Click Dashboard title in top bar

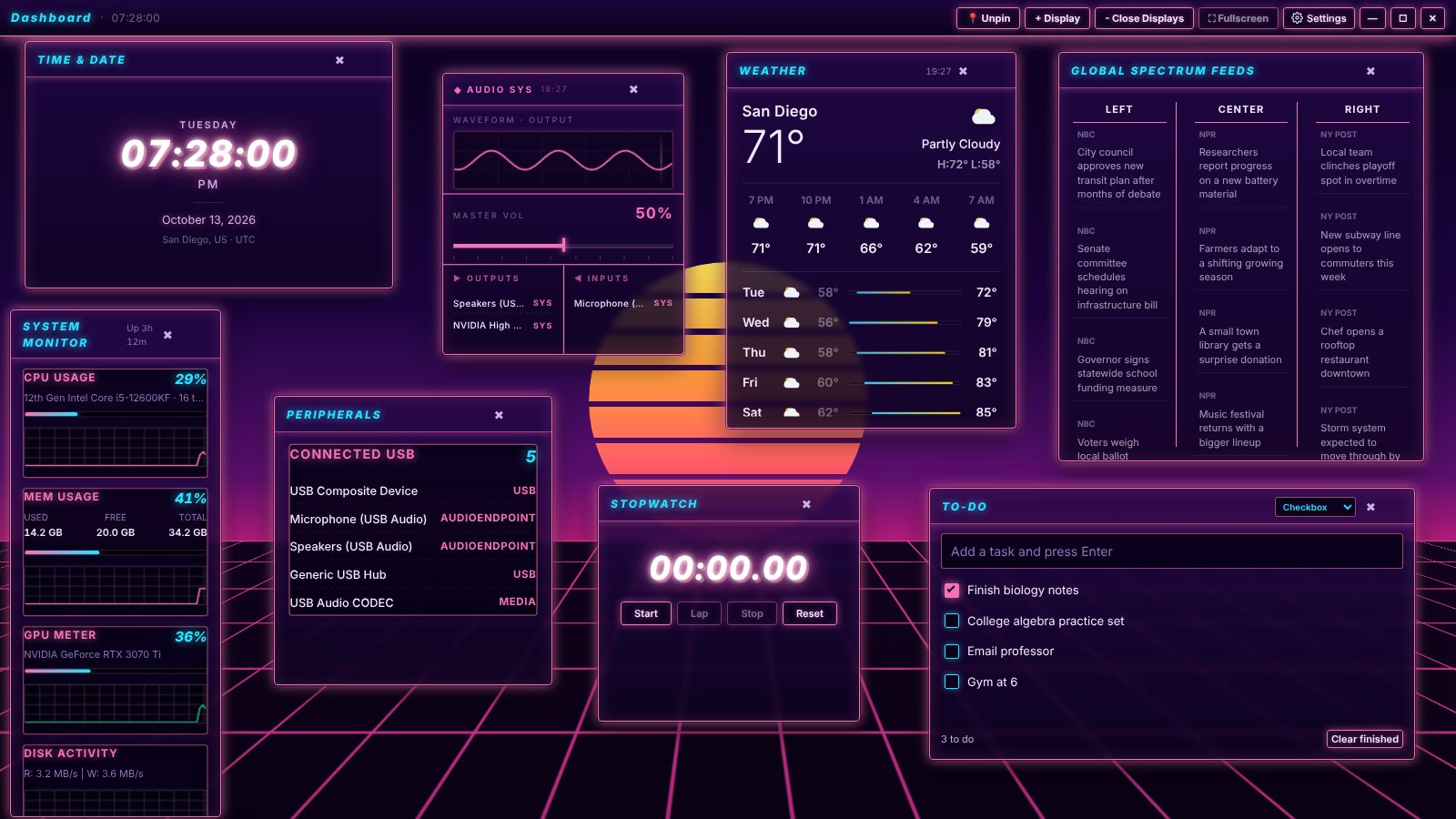tap(51, 17)
